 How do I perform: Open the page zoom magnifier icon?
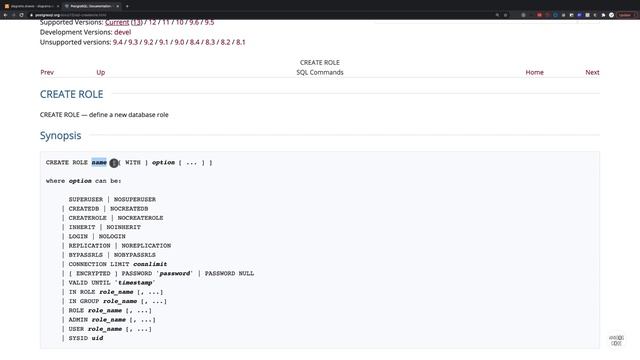[x=497, y=15]
